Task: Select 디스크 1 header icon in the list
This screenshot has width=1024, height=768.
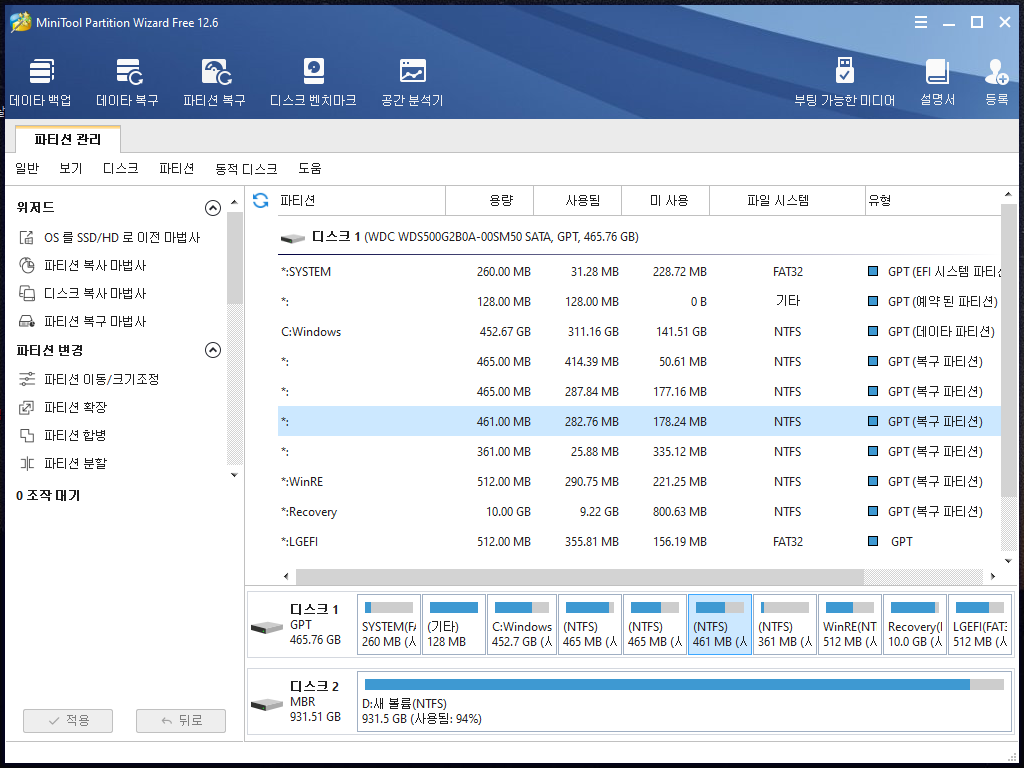Action: [293, 238]
